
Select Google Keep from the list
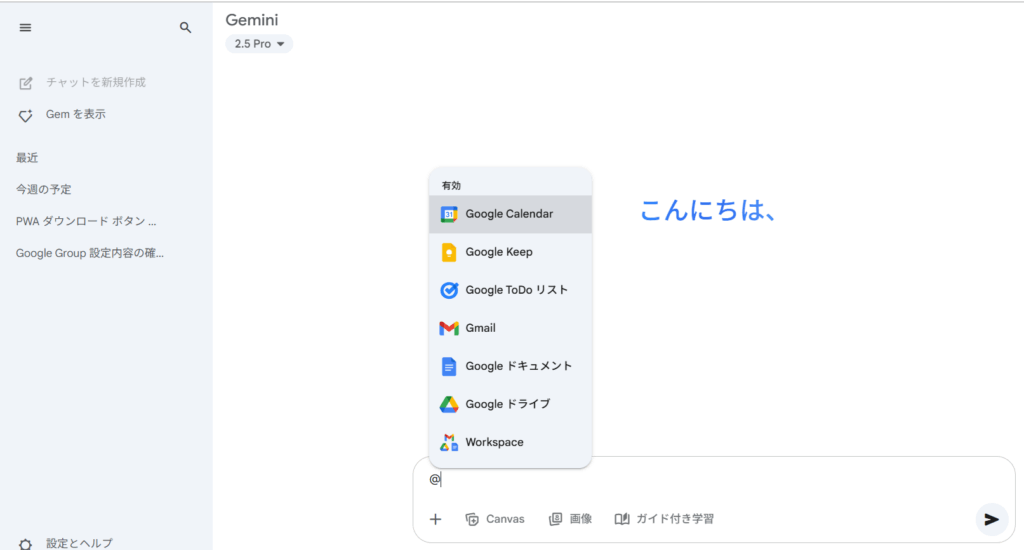point(510,252)
